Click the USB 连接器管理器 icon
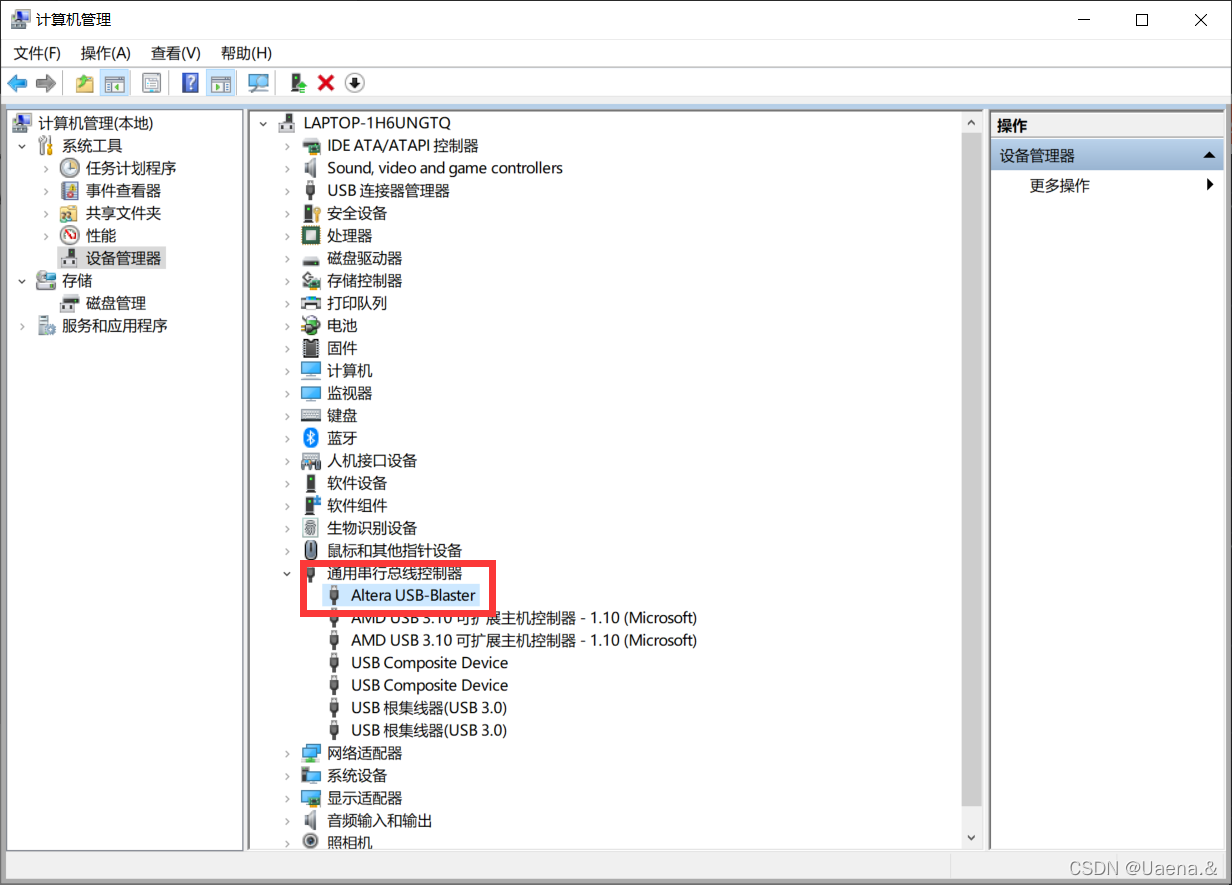 tap(311, 190)
